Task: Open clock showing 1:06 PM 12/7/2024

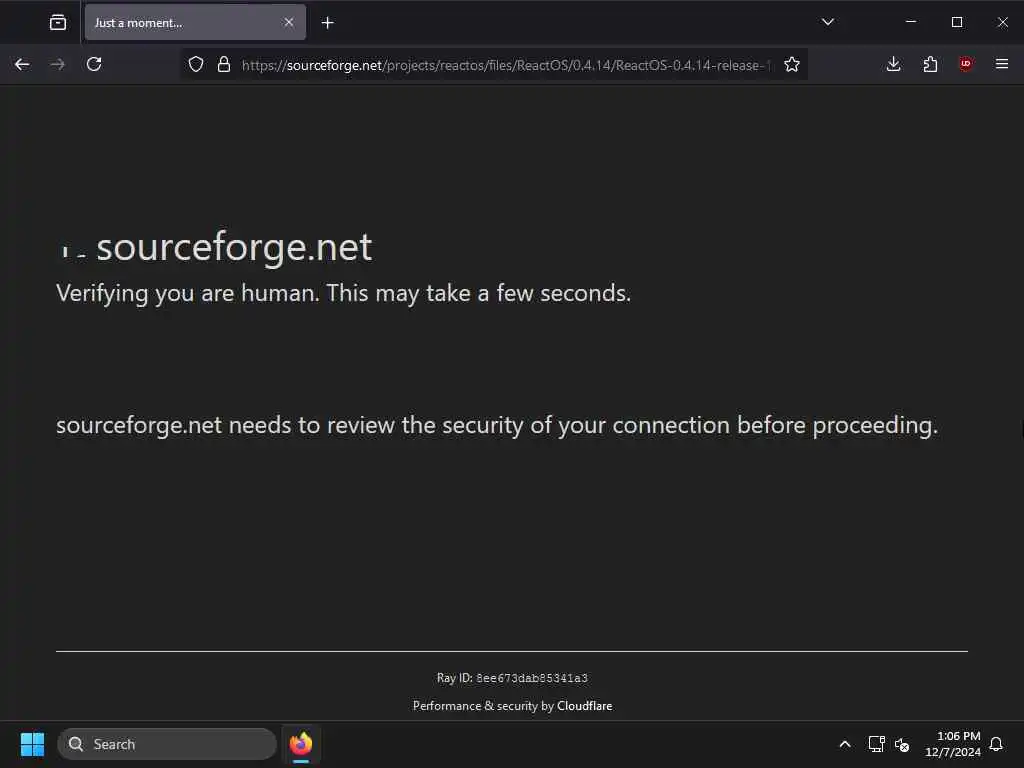Action: pos(952,744)
